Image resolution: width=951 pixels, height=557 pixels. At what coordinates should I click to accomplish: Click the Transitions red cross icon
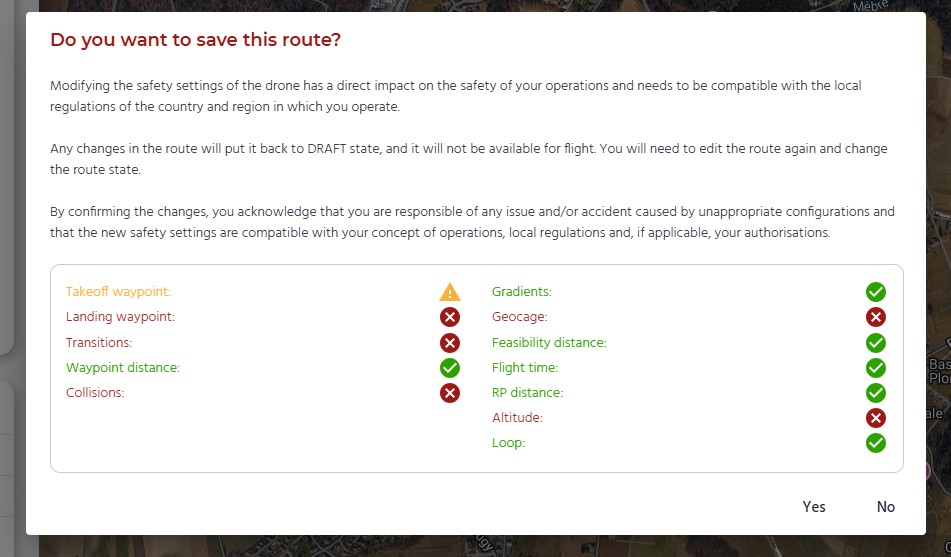[x=449, y=343]
